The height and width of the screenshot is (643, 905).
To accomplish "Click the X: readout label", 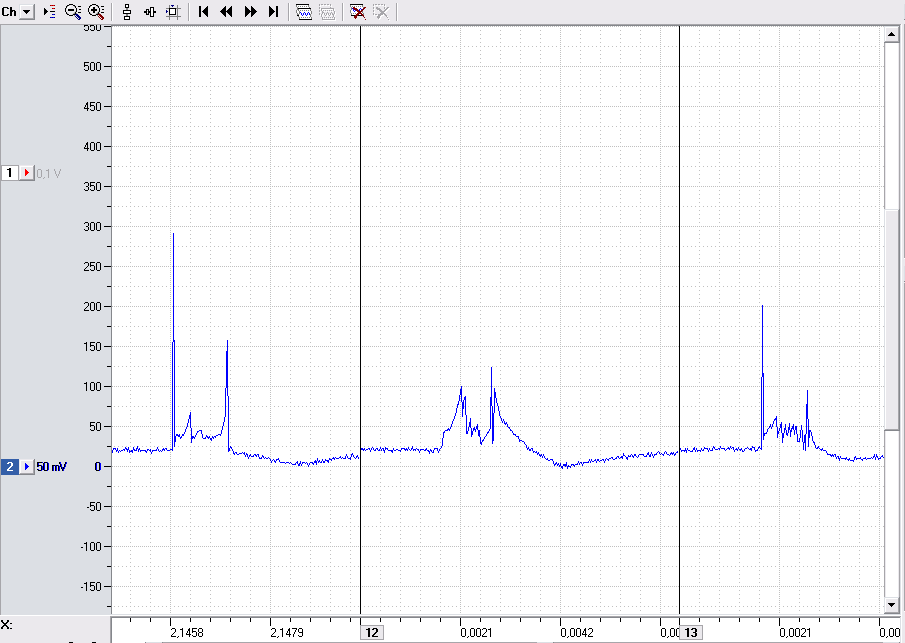I will coord(6,625).
